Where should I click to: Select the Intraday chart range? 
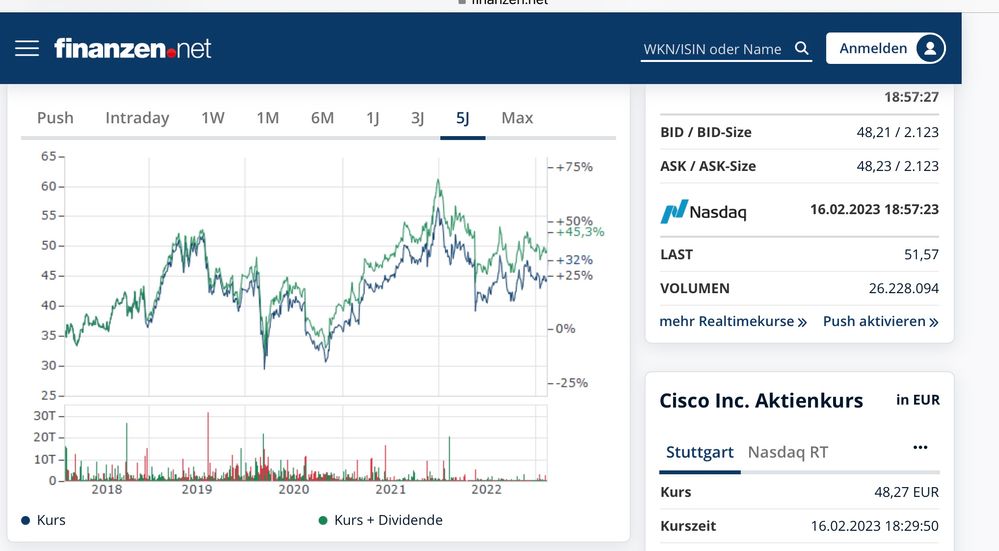click(137, 118)
